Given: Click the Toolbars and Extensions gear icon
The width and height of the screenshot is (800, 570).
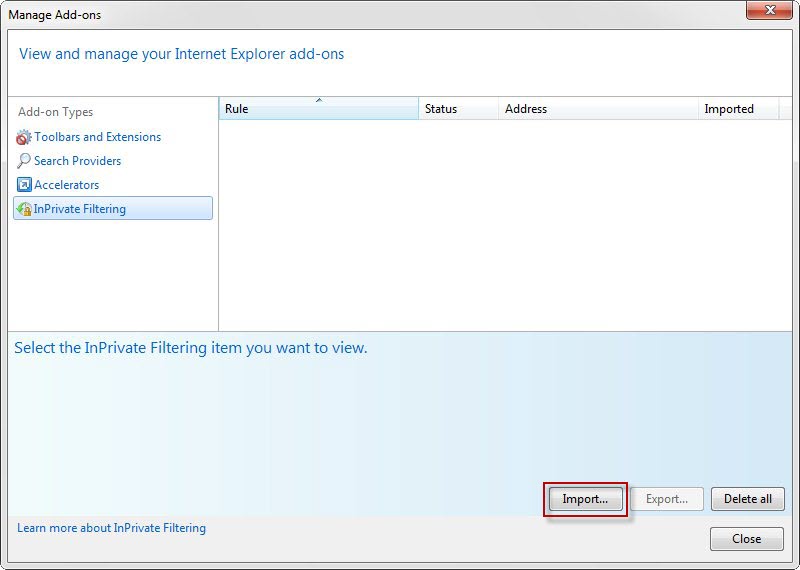Looking at the screenshot, I should click(23, 137).
